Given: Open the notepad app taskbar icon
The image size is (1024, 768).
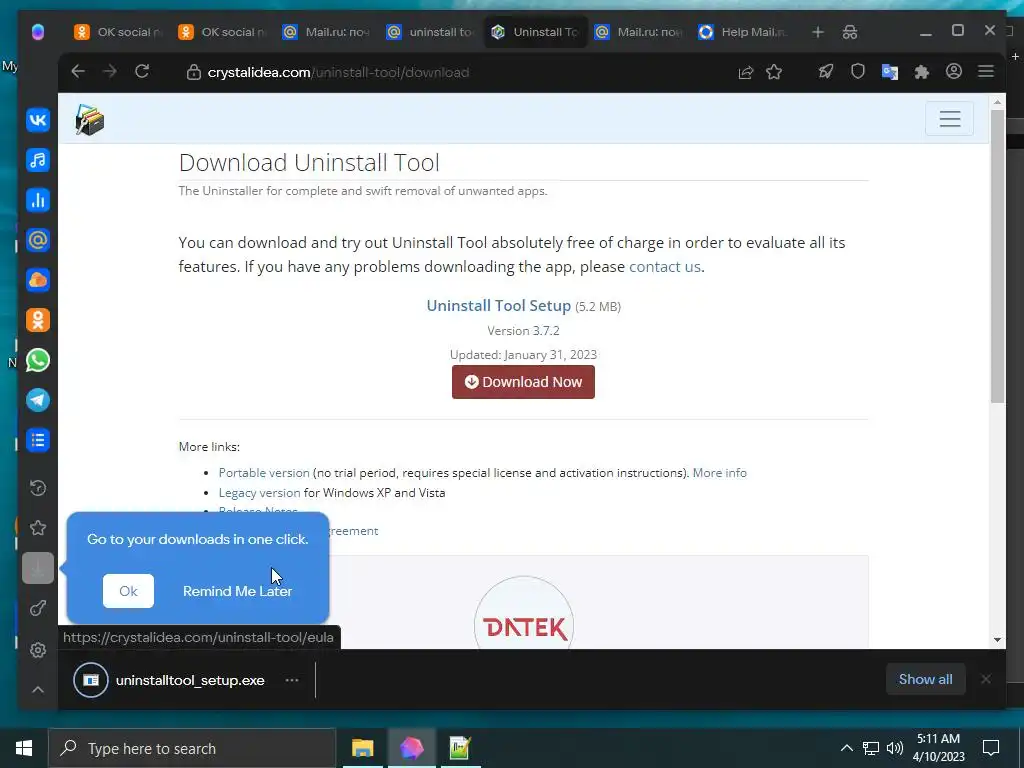Looking at the screenshot, I should pyautogui.click(x=460, y=748).
